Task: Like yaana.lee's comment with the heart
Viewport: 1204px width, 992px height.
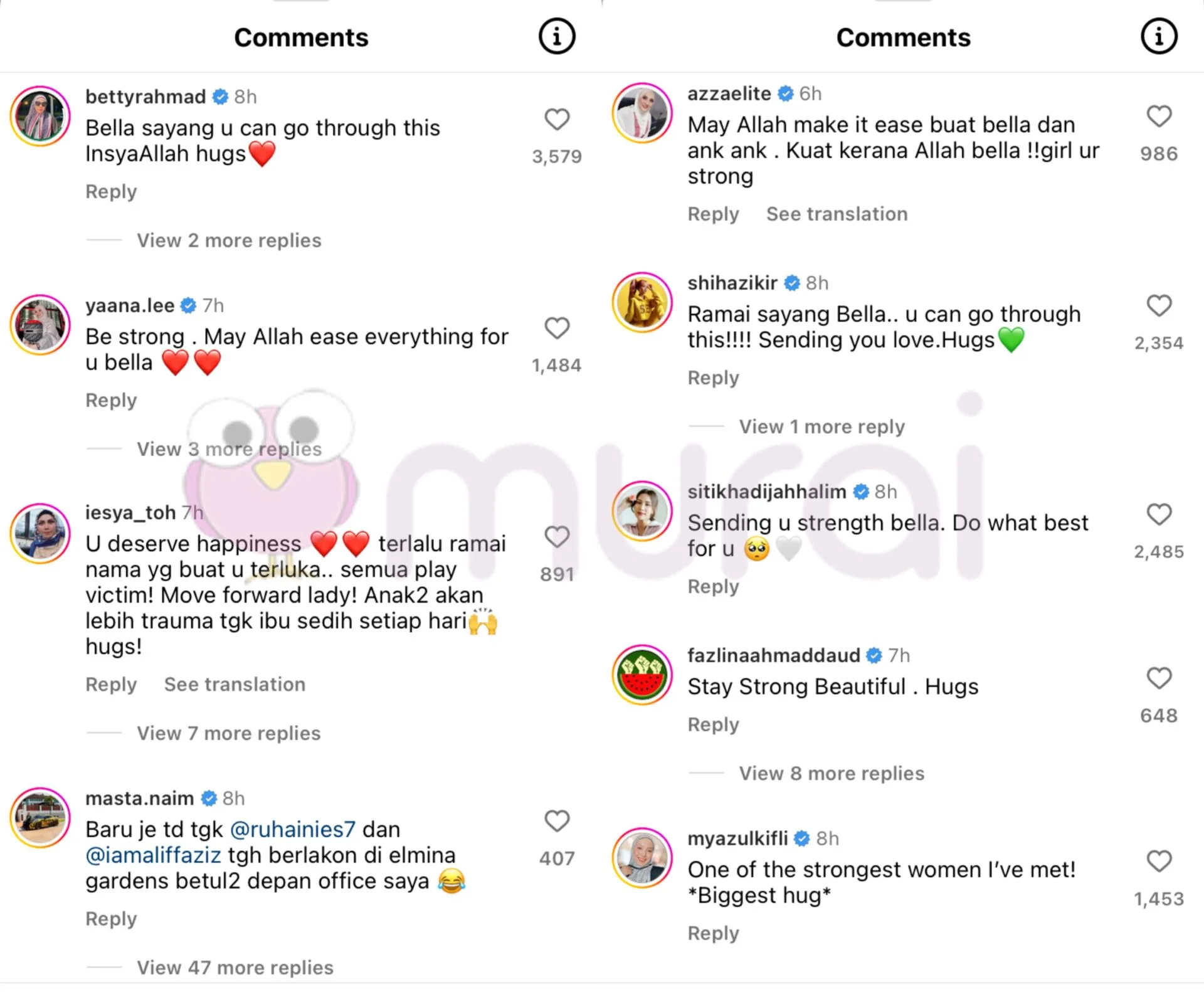Action: click(556, 328)
